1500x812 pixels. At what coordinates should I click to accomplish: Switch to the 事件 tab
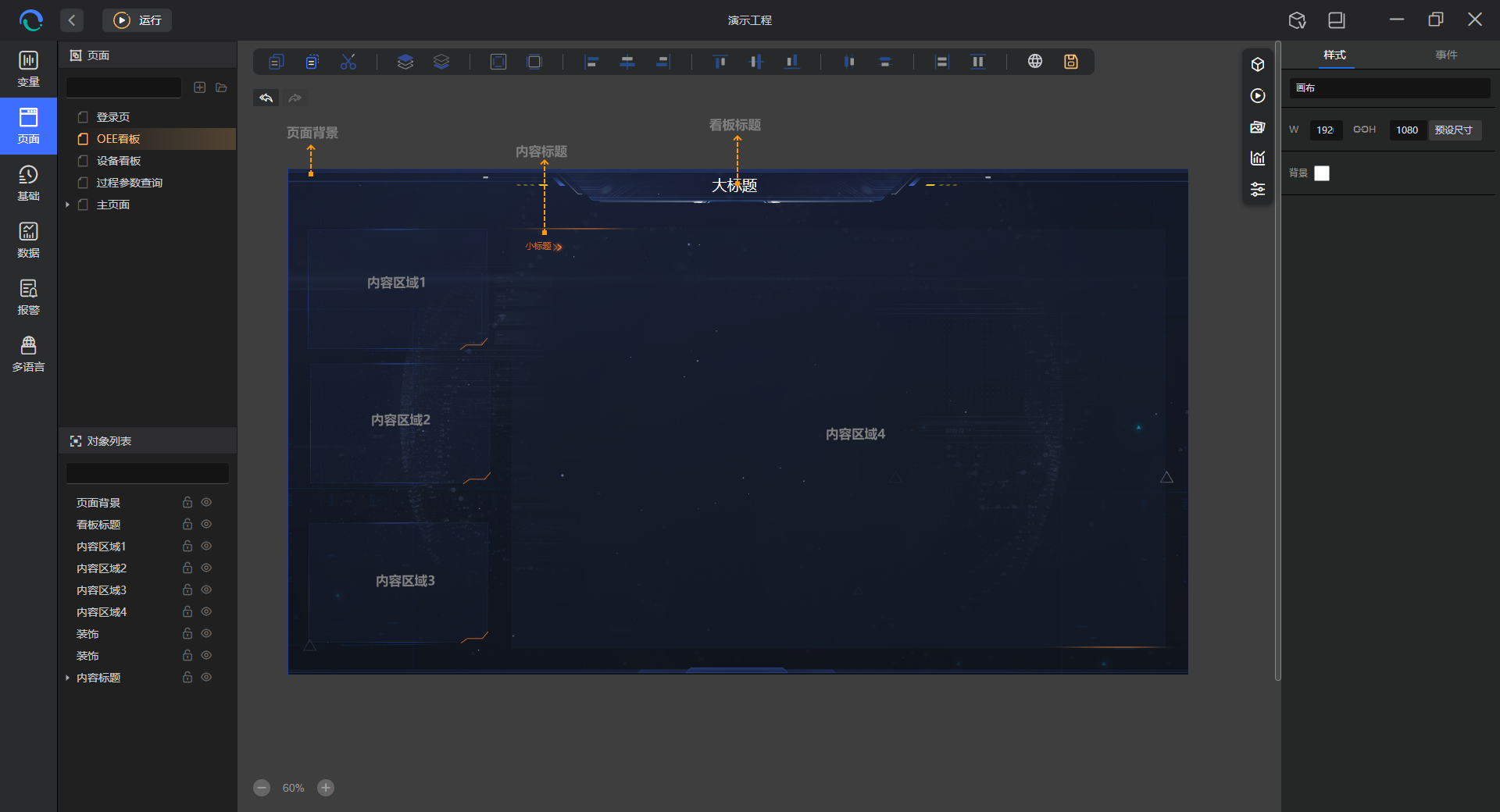pos(1446,55)
